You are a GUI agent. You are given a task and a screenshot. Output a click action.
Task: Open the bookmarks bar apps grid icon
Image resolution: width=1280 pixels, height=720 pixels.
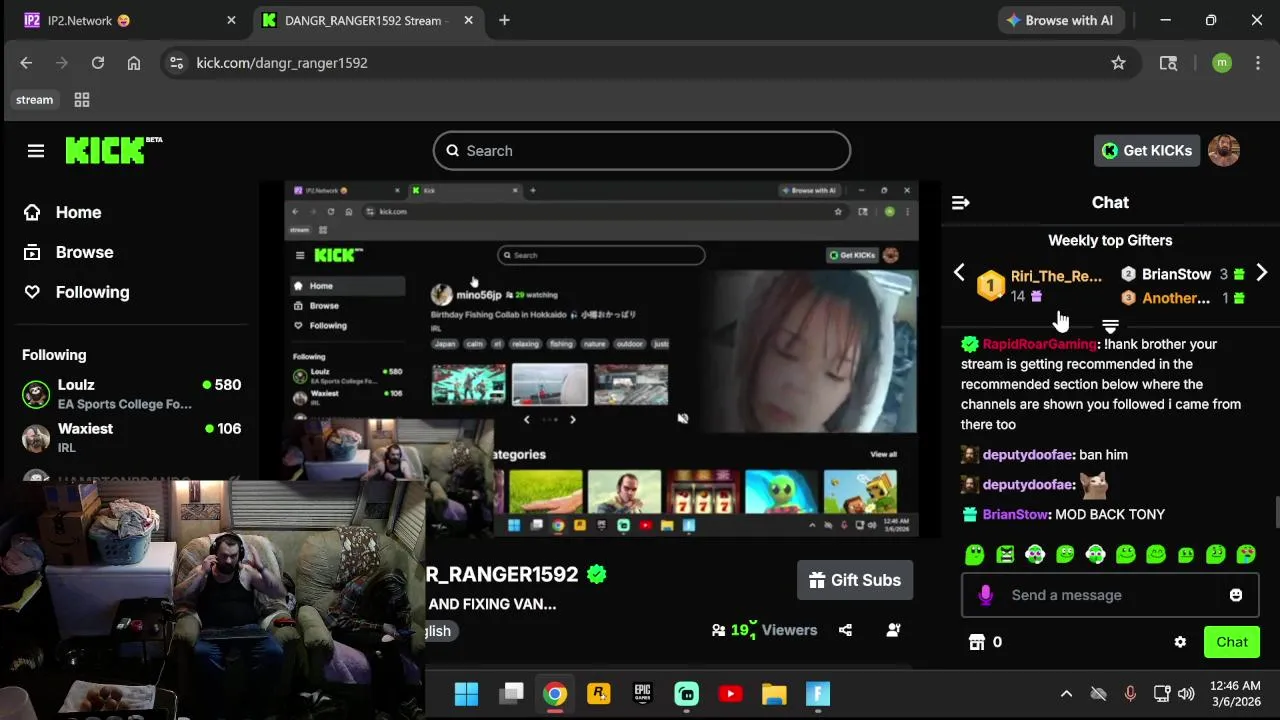[x=82, y=100]
